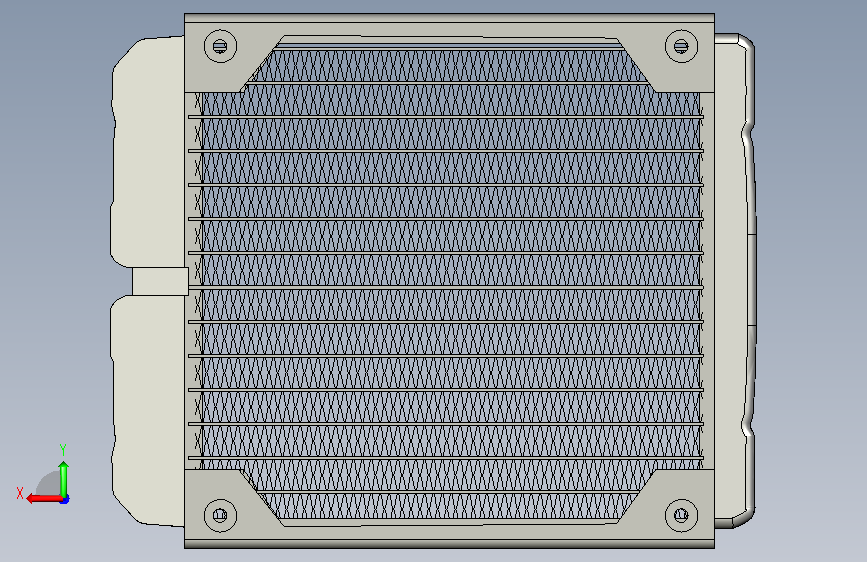Select the upper-left mounting screw hole
This screenshot has height=562, width=867.
point(220,46)
